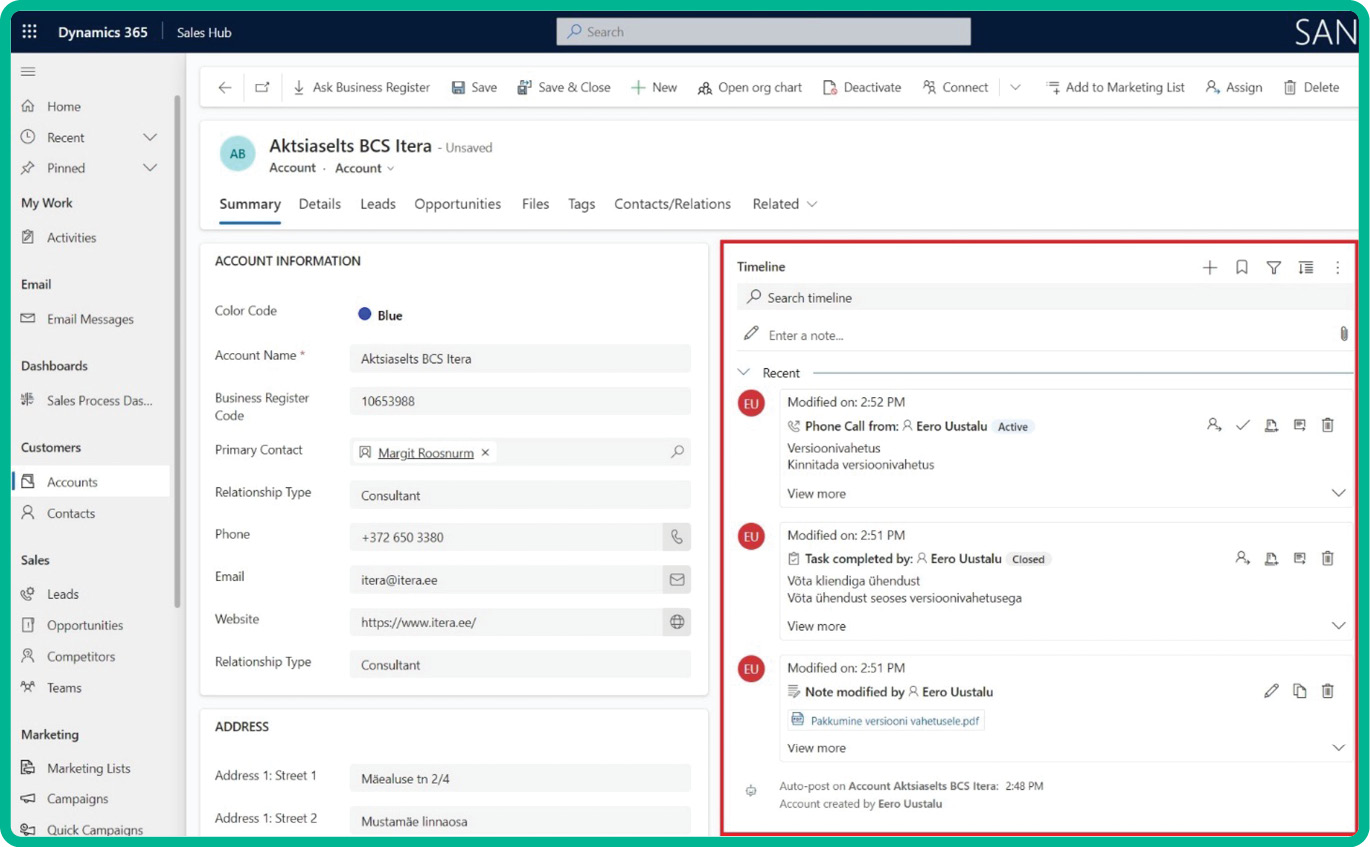Click Save & Close

563,88
